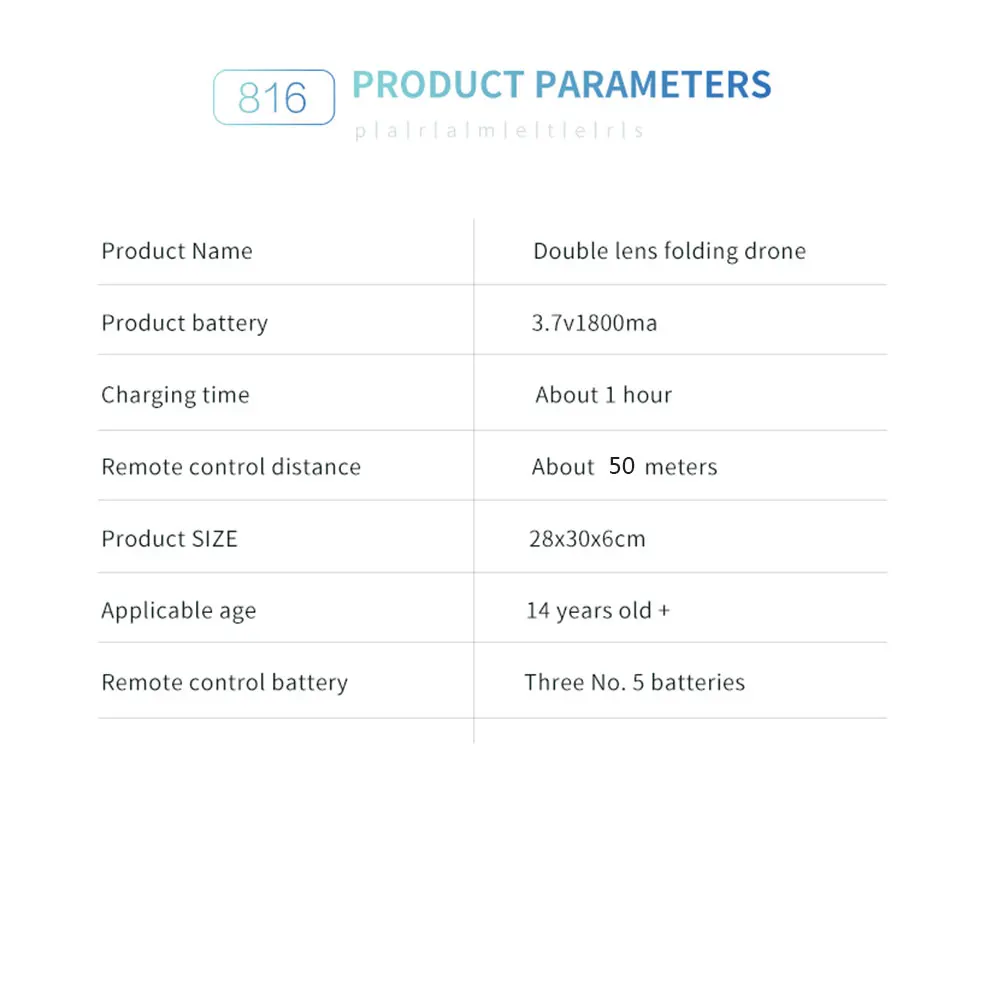Image resolution: width=1000 pixels, height=1000 pixels.
Task: Click the Three No. 5 batteries value
Action: (635, 682)
